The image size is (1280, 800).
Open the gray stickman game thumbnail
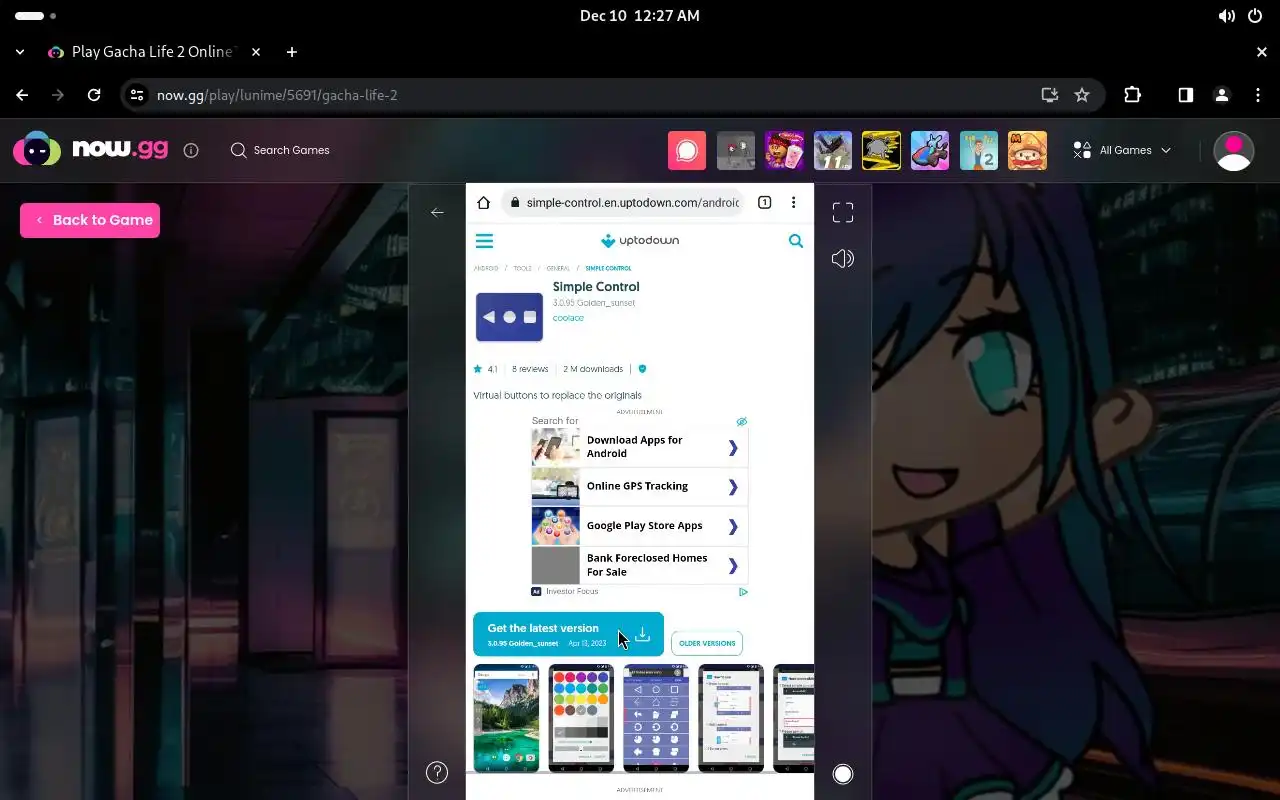pos(736,151)
